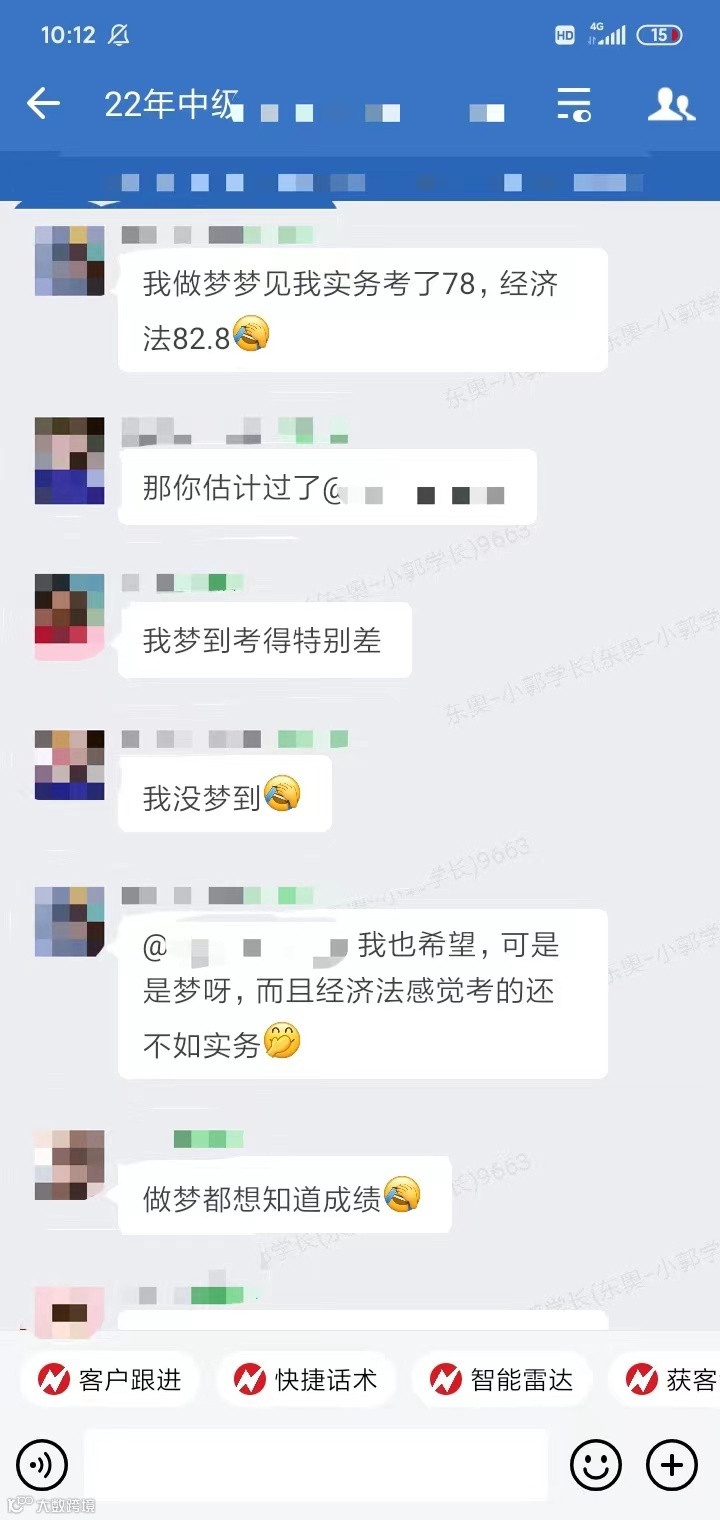This screenshot has height=1520, width=720.
Task: Tap the 快捷话术 shortcut
Action: (x=305, y=1380)
